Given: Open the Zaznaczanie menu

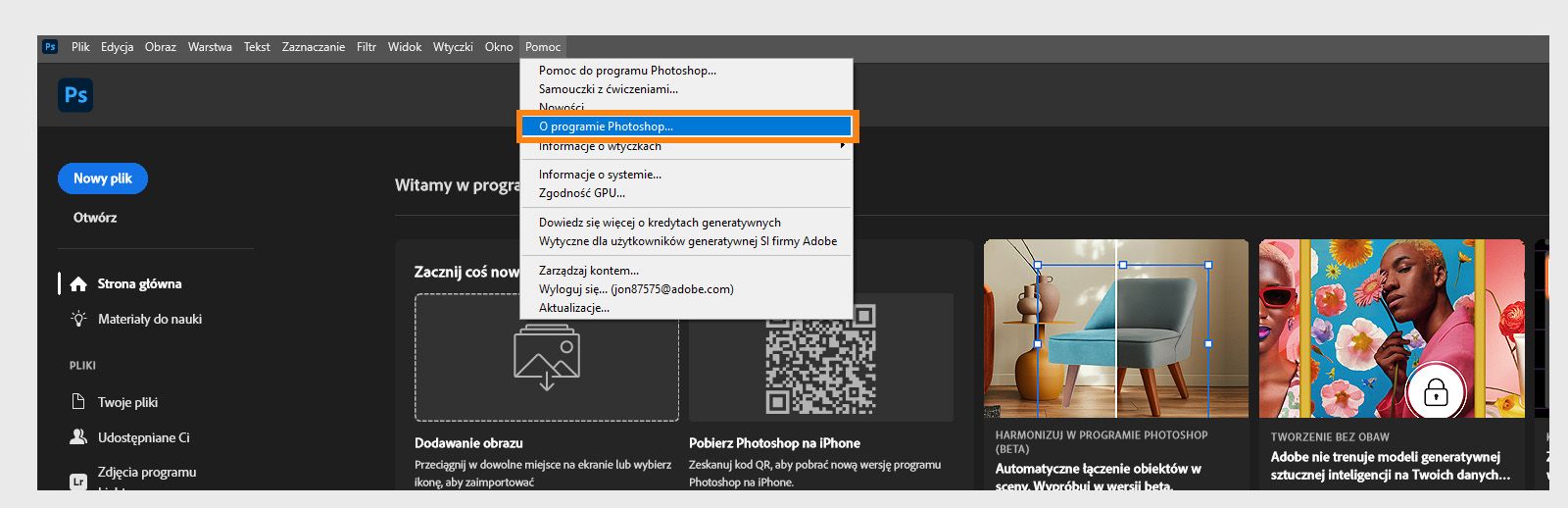Looking at the screenshot, I should click(x=314, y=47).
